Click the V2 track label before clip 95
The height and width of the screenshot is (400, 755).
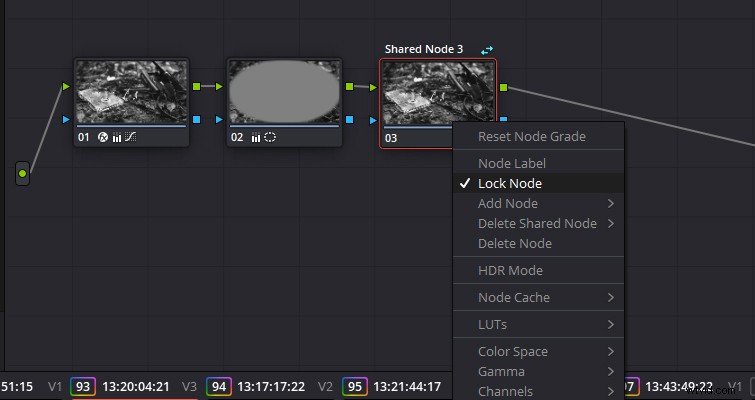326,387
